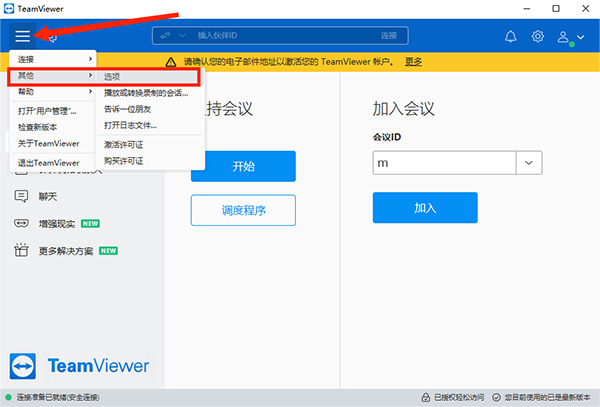Open settings via the gear icon
This screenshot has height=407, width=600.
[x=538, y=36]
